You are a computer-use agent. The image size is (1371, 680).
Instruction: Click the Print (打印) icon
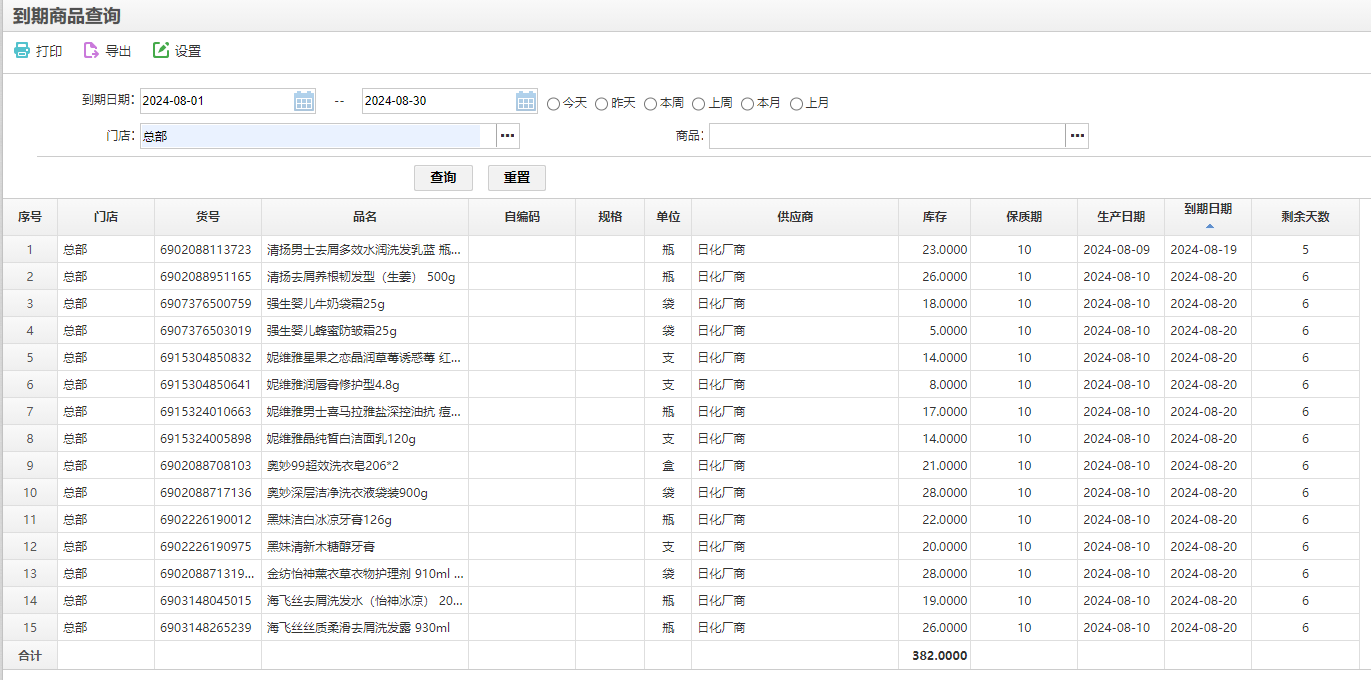[x=22, y=50]
